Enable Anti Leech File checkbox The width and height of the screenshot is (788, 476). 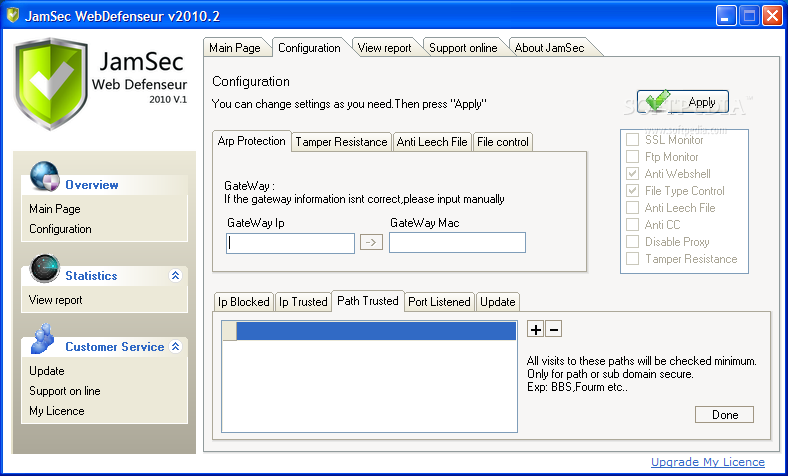pos(632,208)
